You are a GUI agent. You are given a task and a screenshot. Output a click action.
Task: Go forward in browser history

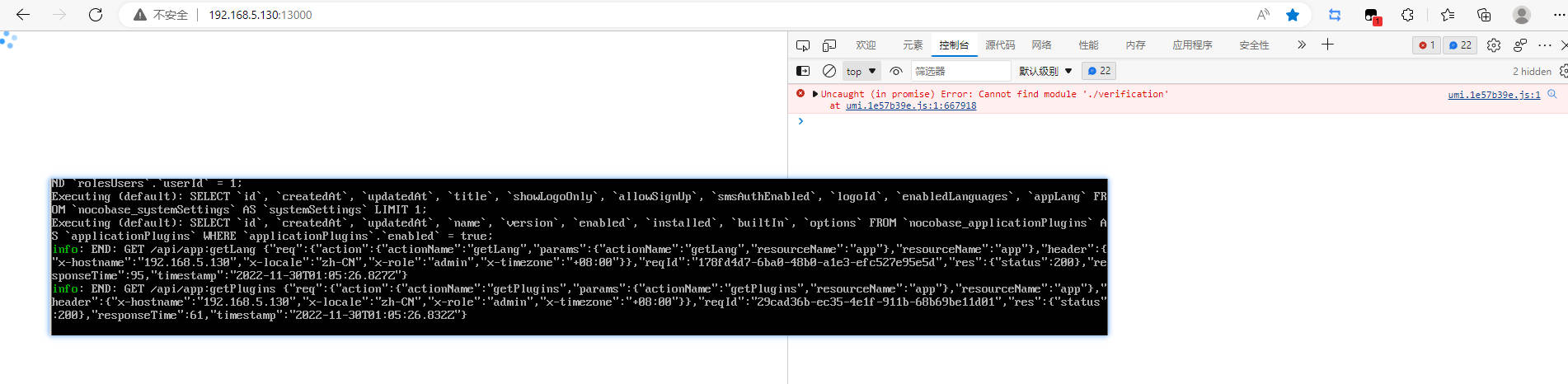[x=59, y=15]
